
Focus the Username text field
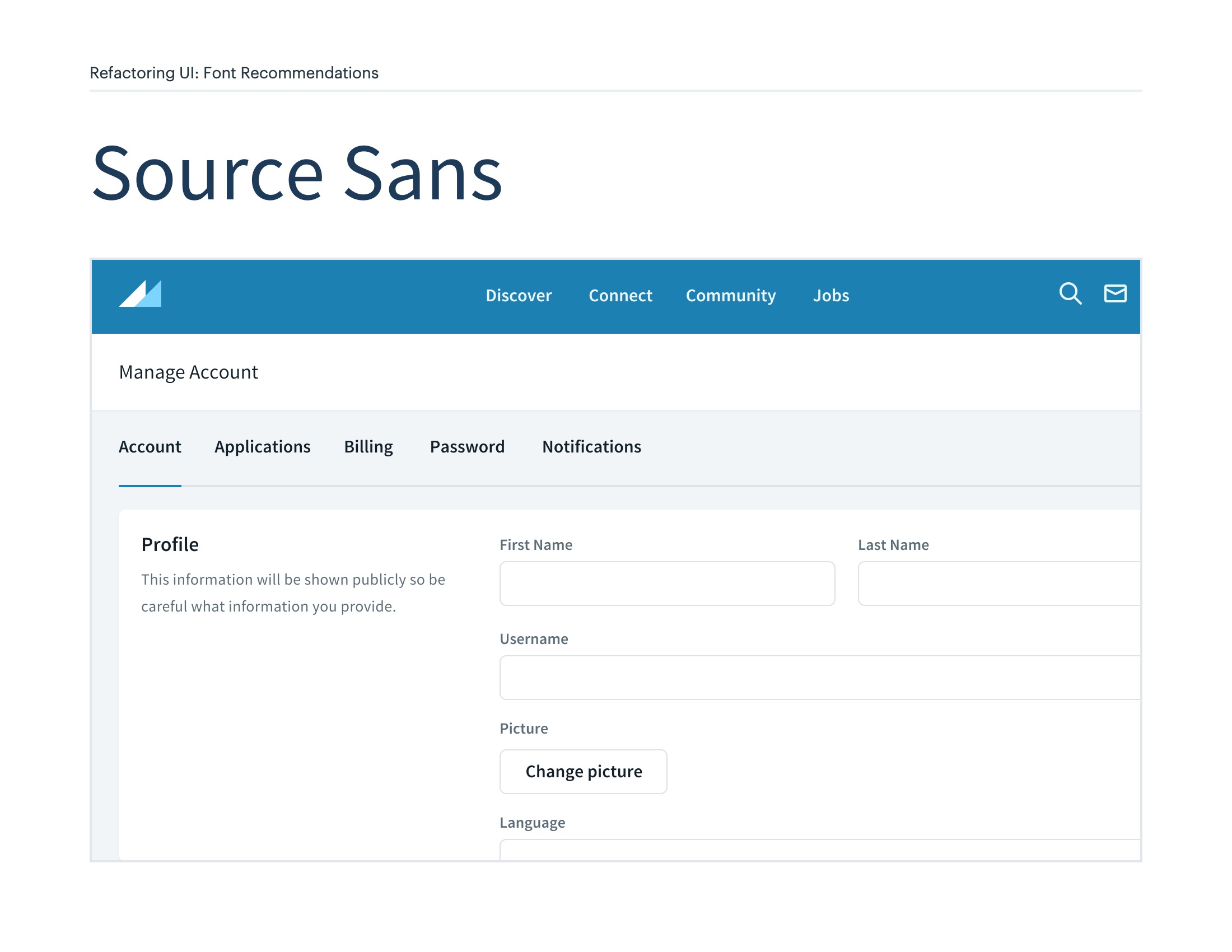[819, 678]
